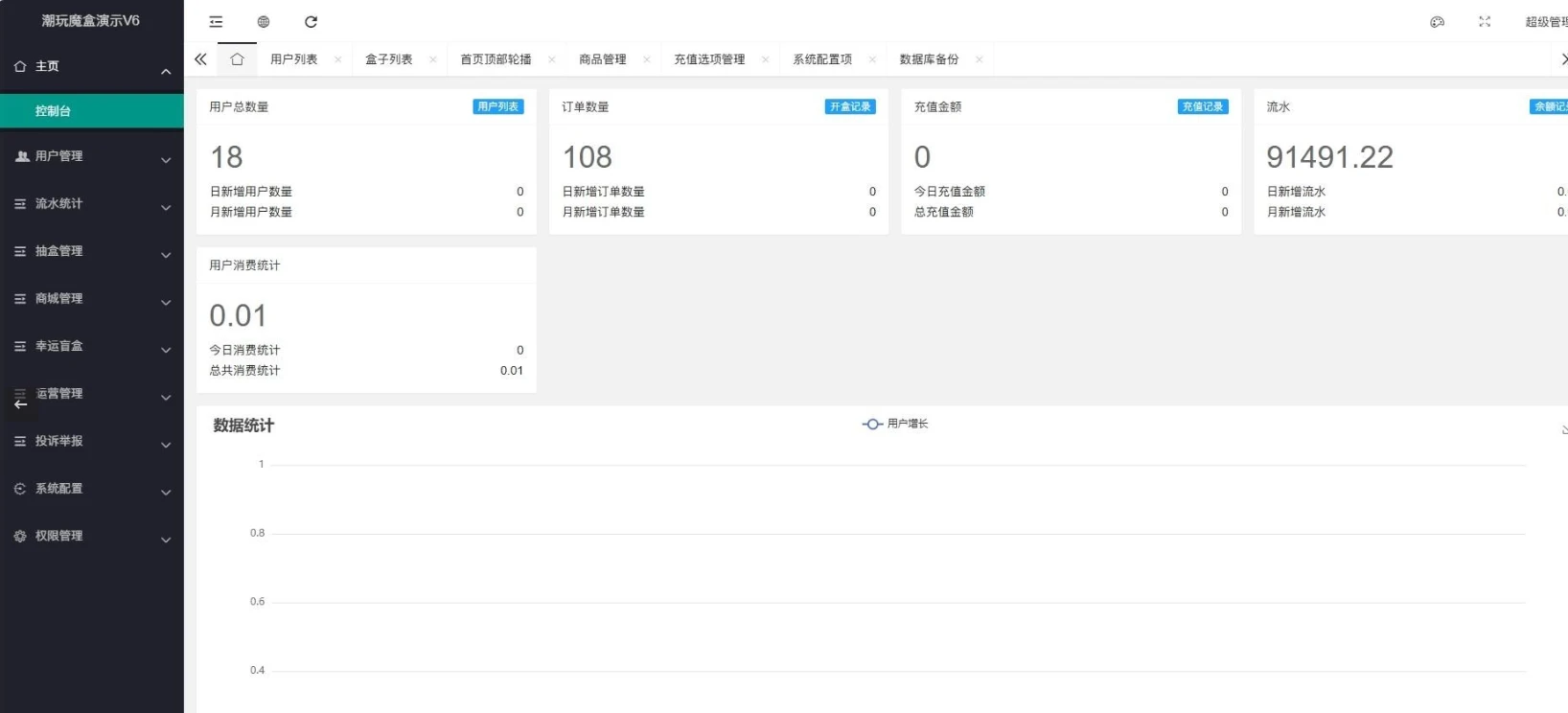The height and width of the screenshot is (713, 1568).
Task: Expand the 抽盒管理 menu
Action: (166, 255)
